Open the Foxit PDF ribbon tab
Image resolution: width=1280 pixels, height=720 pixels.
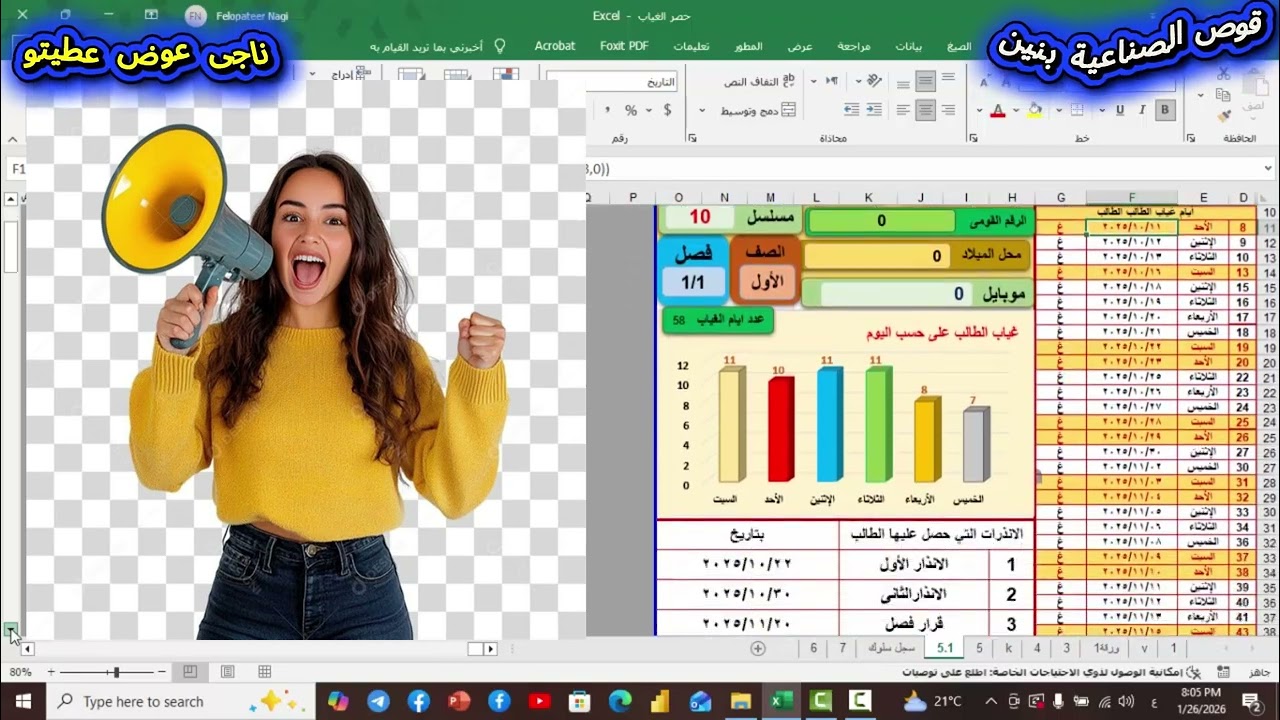tap(624, 46)
